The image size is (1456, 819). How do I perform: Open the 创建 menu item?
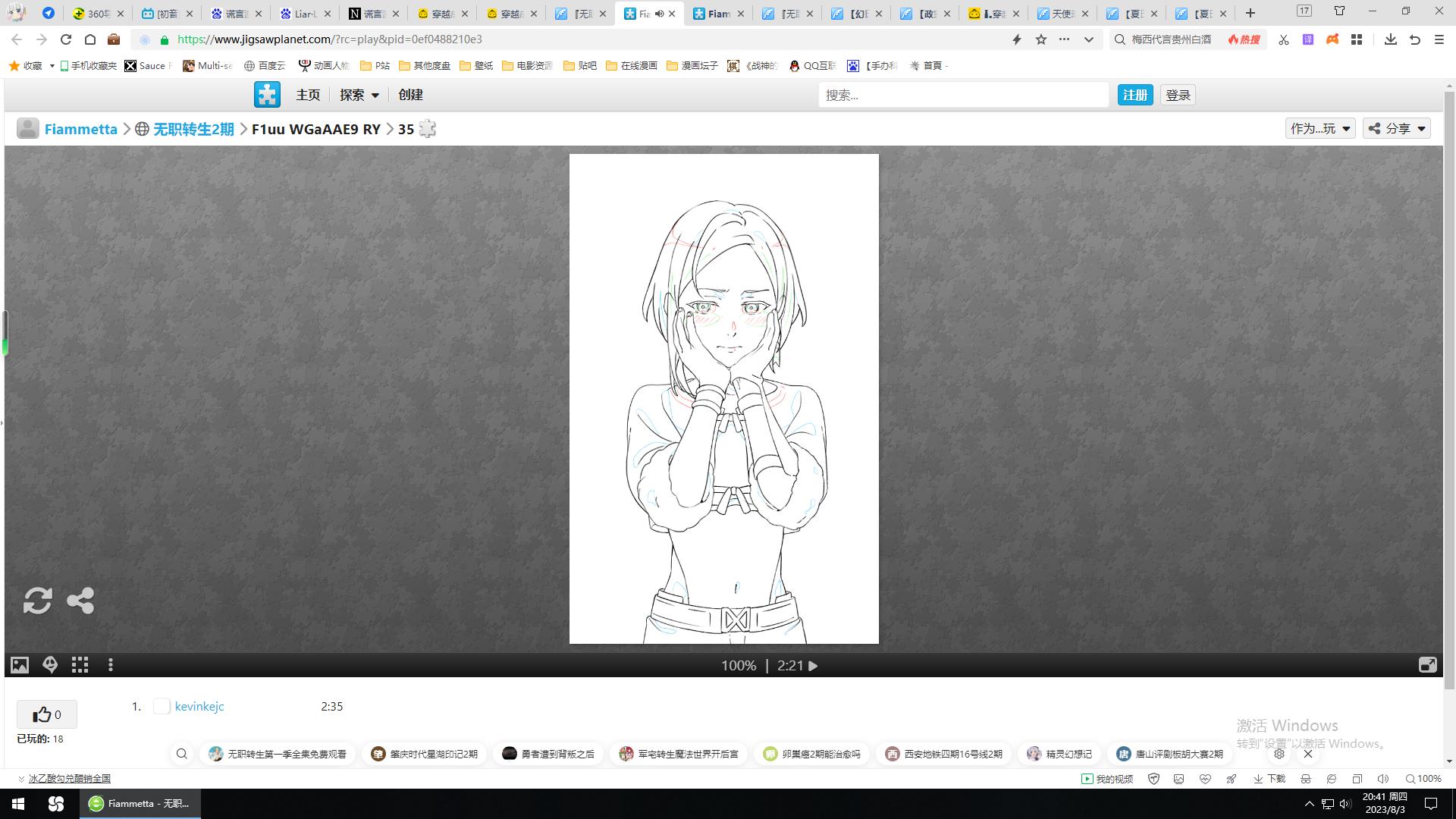coord(410,95)
